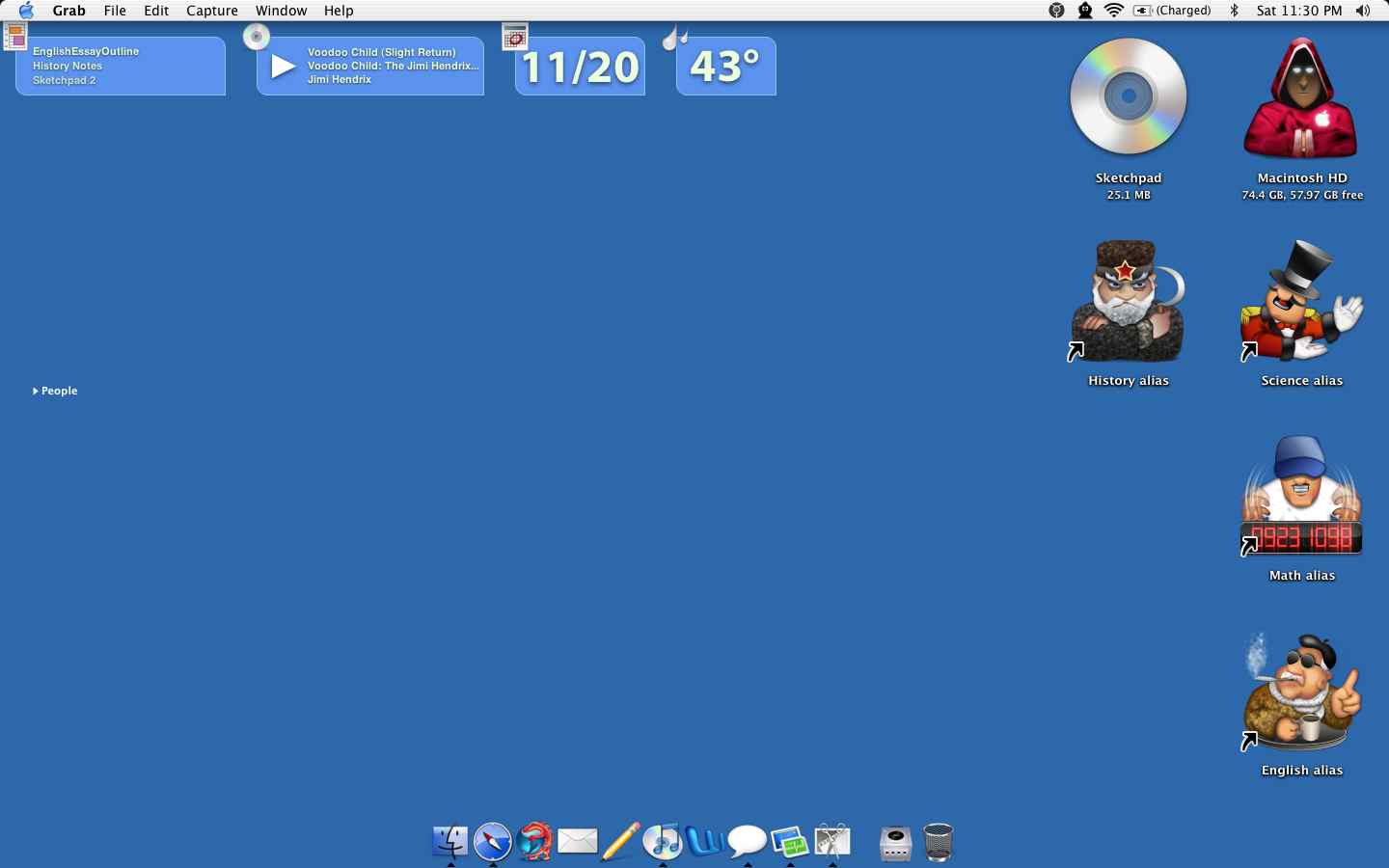Open the Trash in the Dock
This screenshot has width=1389, height=868.
[x=939, y=842]
